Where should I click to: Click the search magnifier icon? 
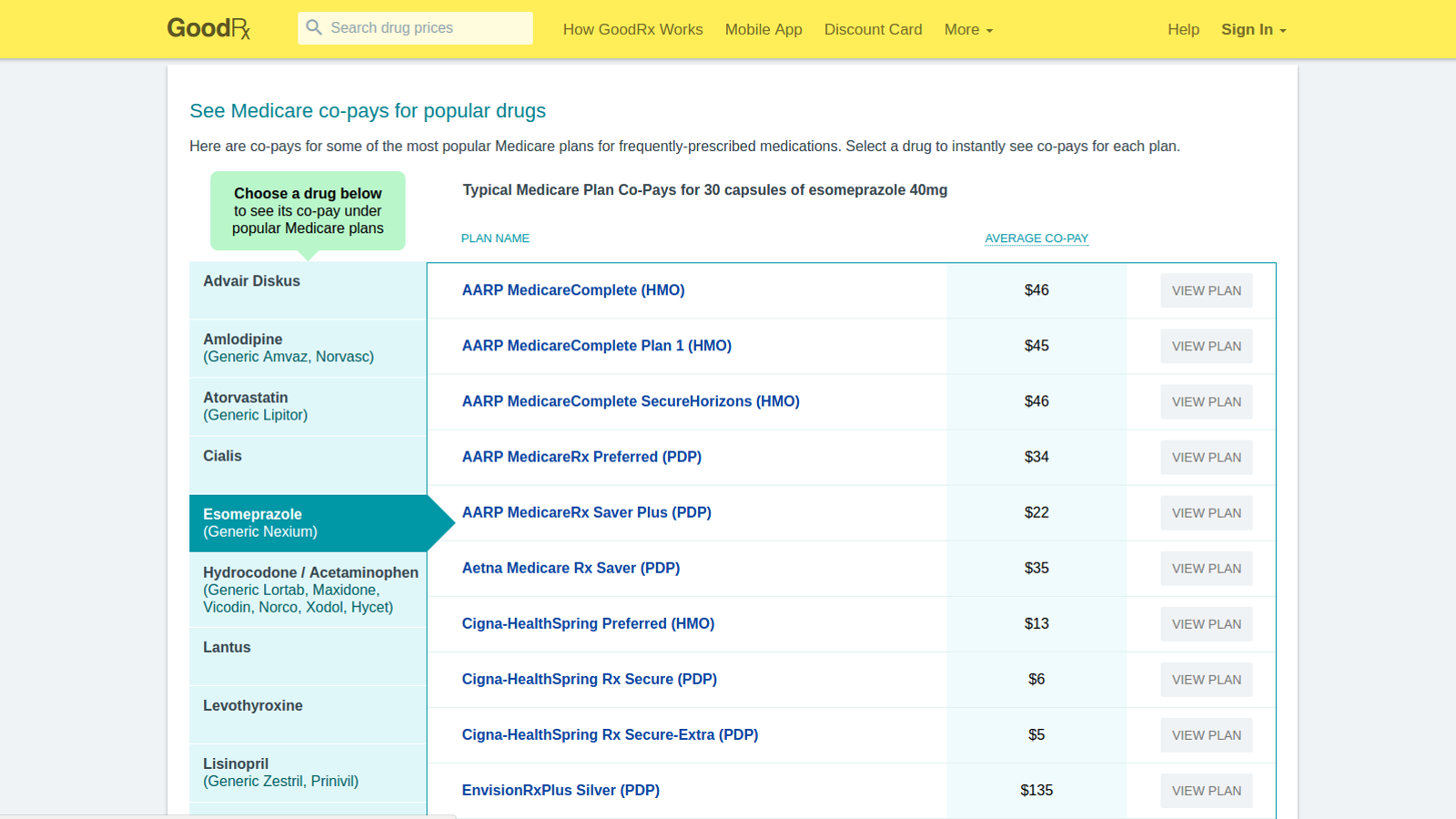[x=314, y=27]
